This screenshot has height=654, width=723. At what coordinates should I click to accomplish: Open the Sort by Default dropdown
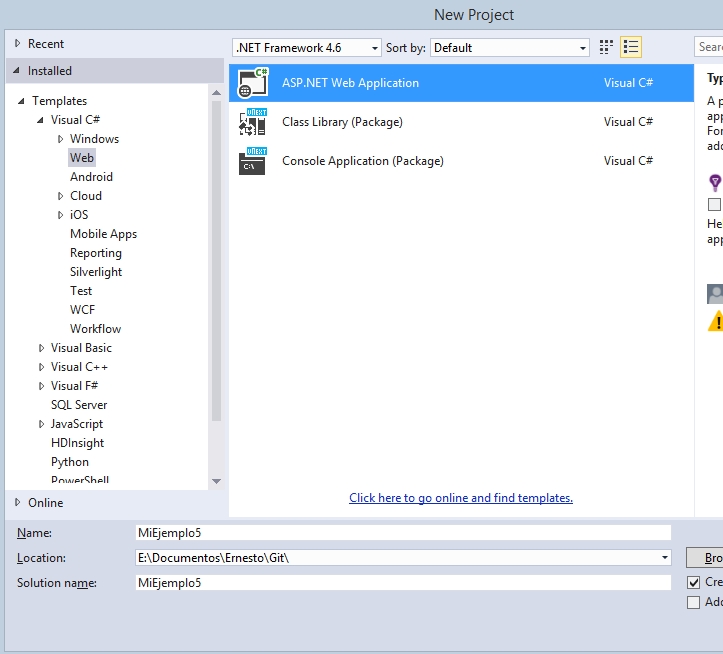tap(510, 48)
